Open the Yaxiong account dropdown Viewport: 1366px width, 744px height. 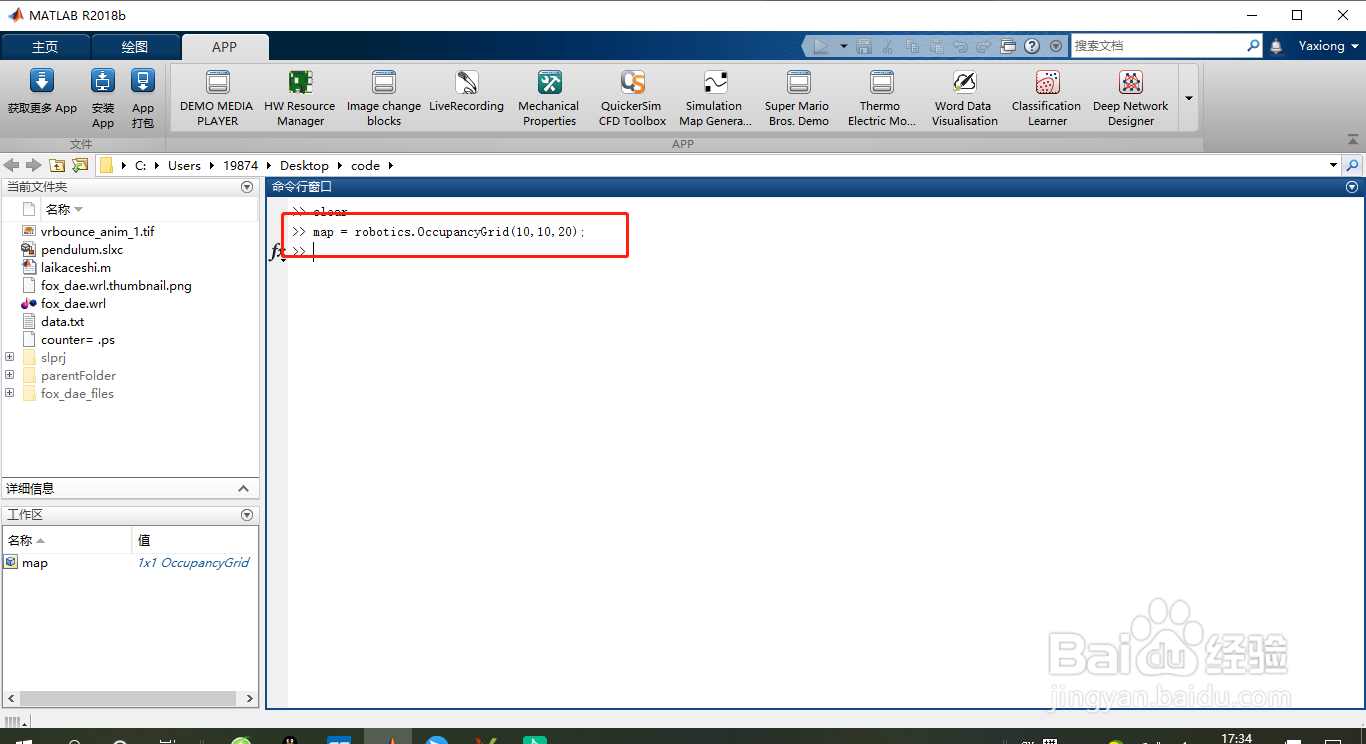[x=1329, y=46]
